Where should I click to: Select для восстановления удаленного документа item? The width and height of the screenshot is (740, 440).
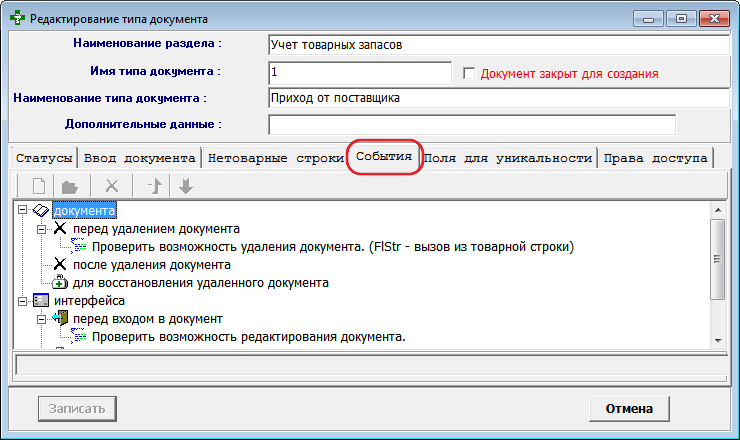click(x=201, y=282)
